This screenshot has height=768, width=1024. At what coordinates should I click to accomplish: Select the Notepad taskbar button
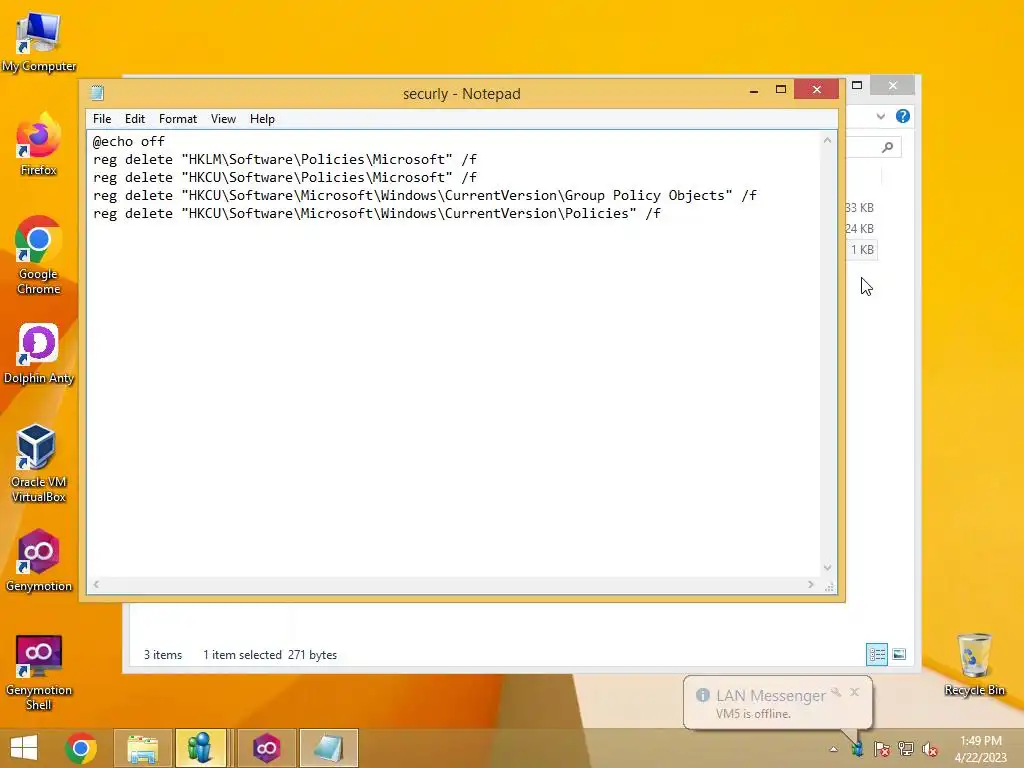pos(328,748)
